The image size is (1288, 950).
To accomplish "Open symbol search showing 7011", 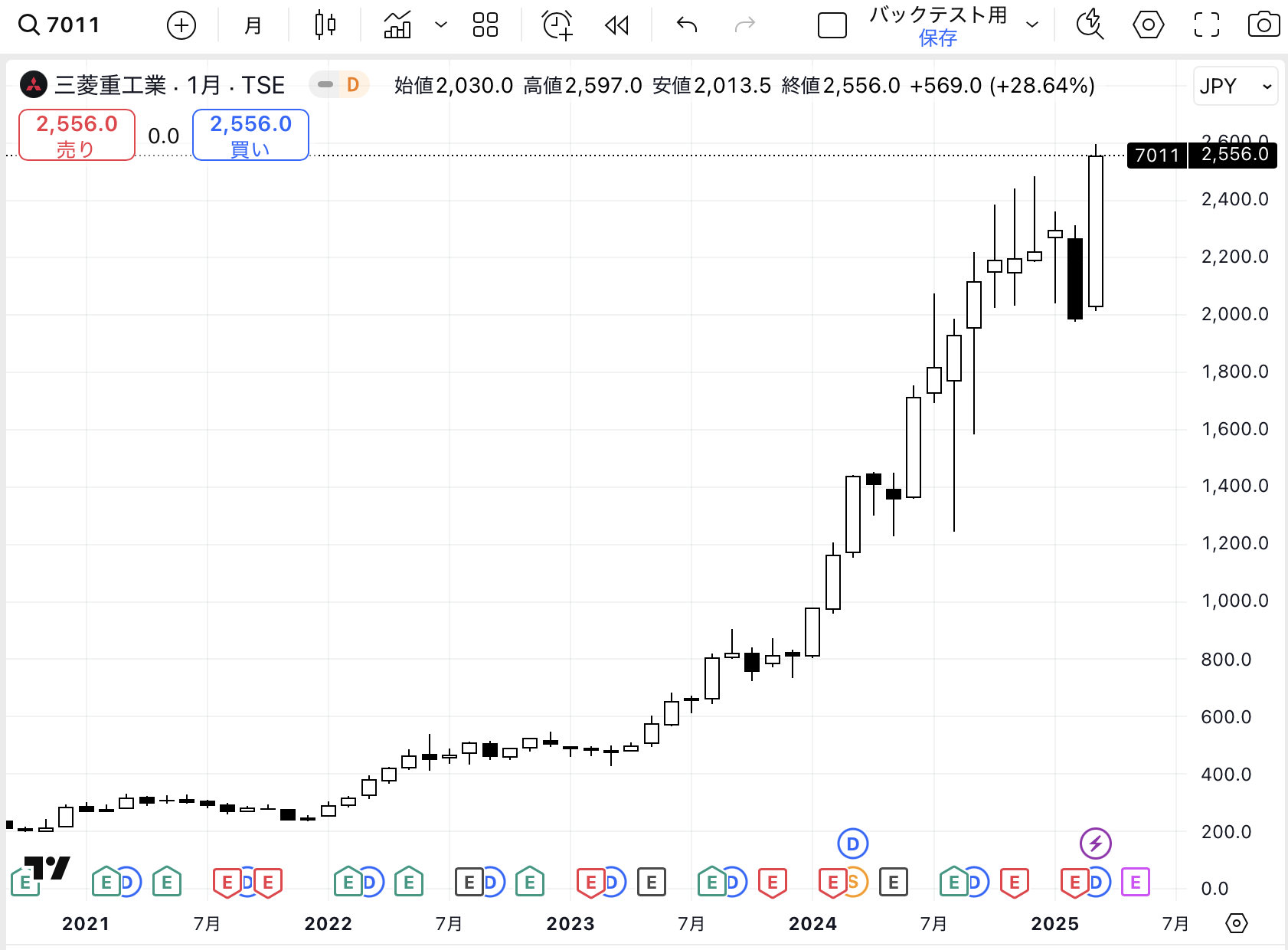I will pos(60,25).
